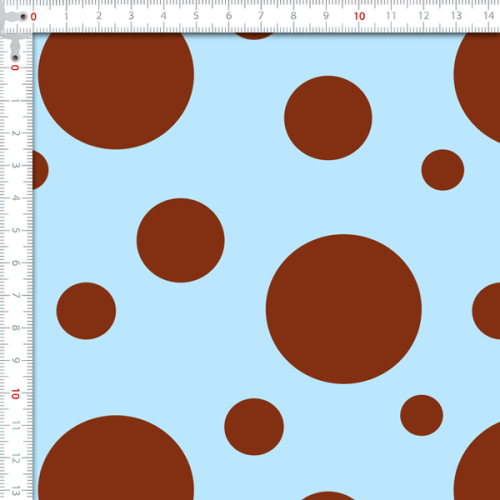Click number 3 on the top ruler
The height and width of the screenshot is (500, 500).
[131, 16]
